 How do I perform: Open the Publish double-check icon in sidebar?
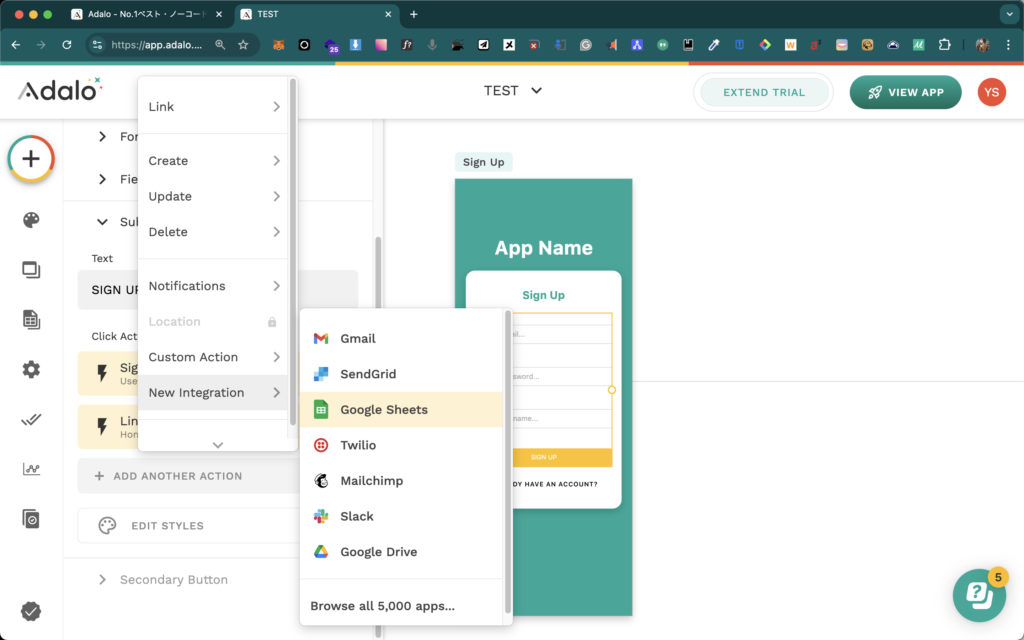tap(31, 419)
